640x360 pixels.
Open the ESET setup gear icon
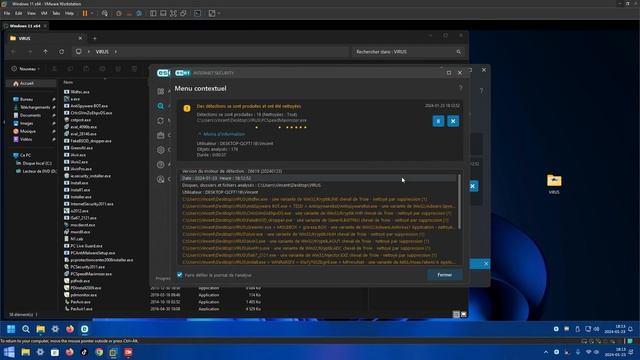160,150
